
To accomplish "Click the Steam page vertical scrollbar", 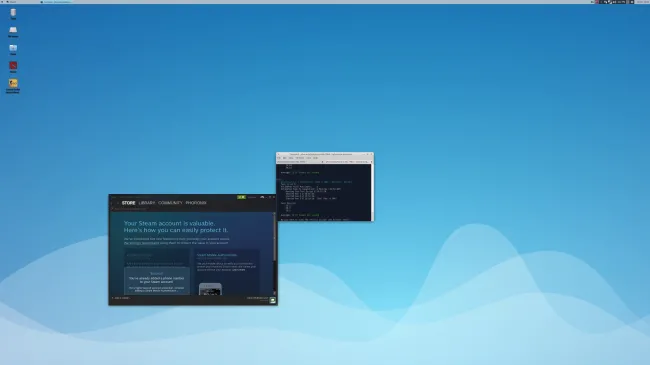I will 274,253.
